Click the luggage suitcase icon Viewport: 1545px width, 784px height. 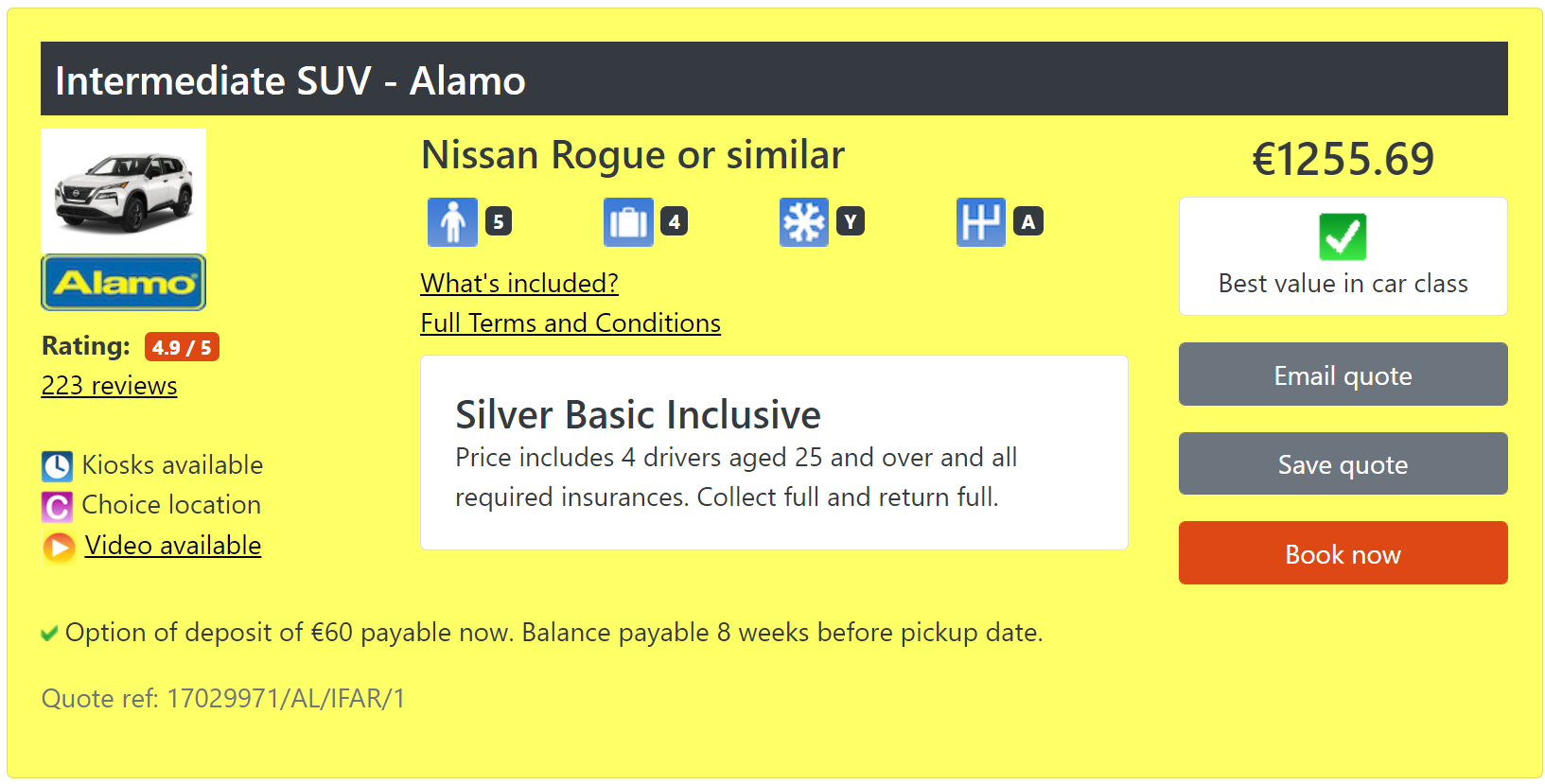click(628, 222)
